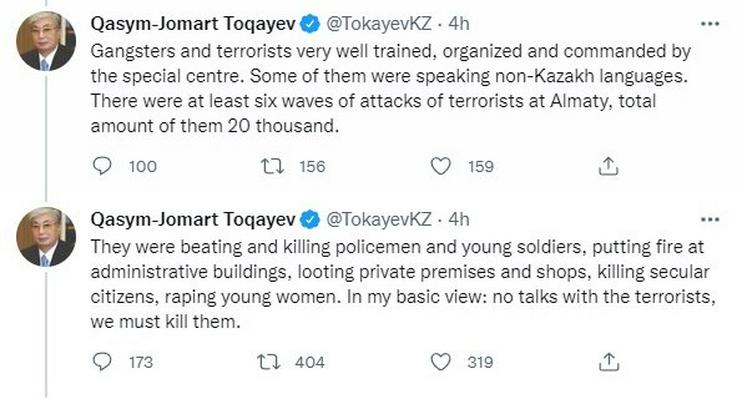
Task: Retweet the first tweet about gangsters
Action: [273, 166]
